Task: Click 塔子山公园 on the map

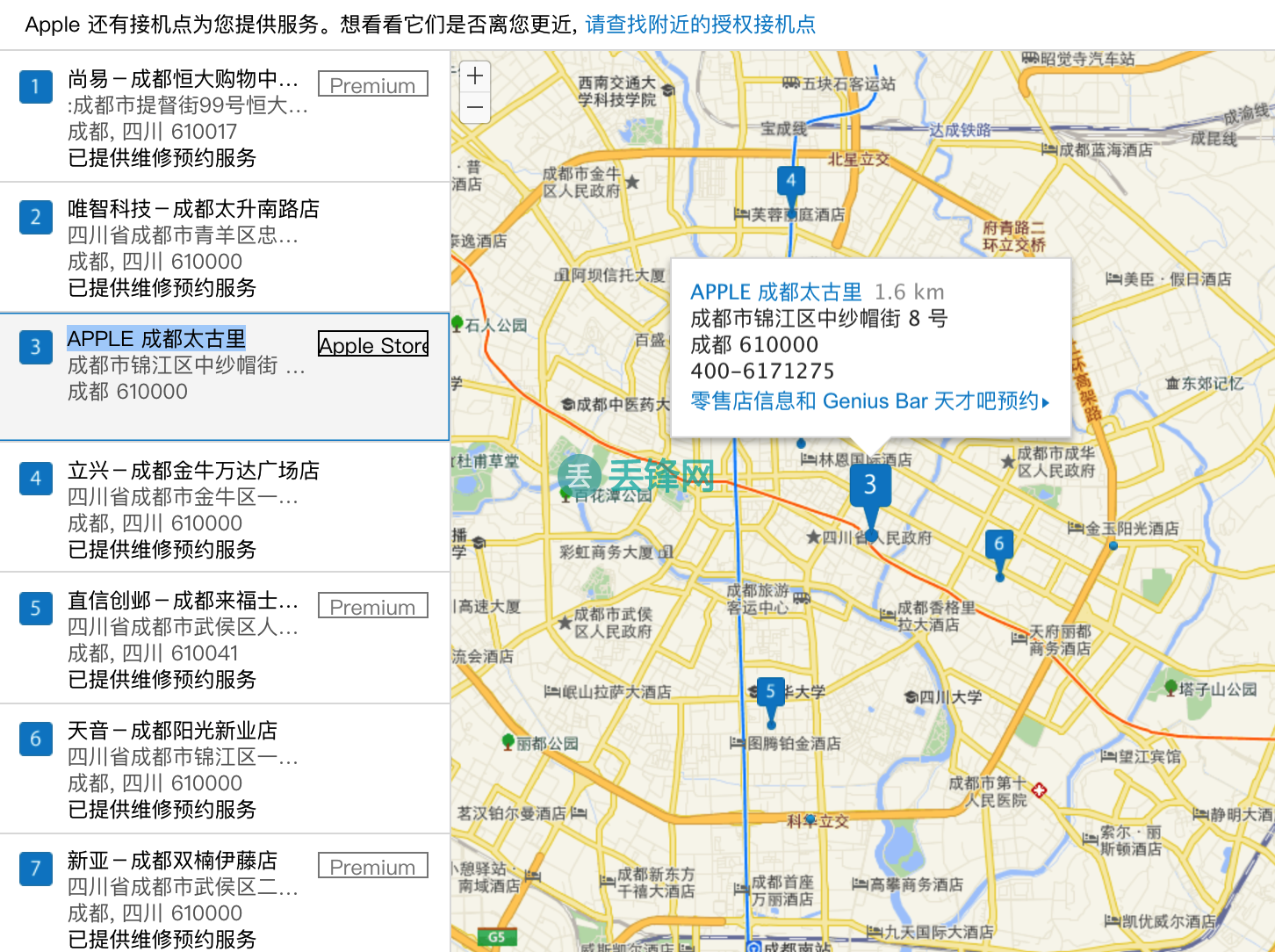Action: 1218,689
